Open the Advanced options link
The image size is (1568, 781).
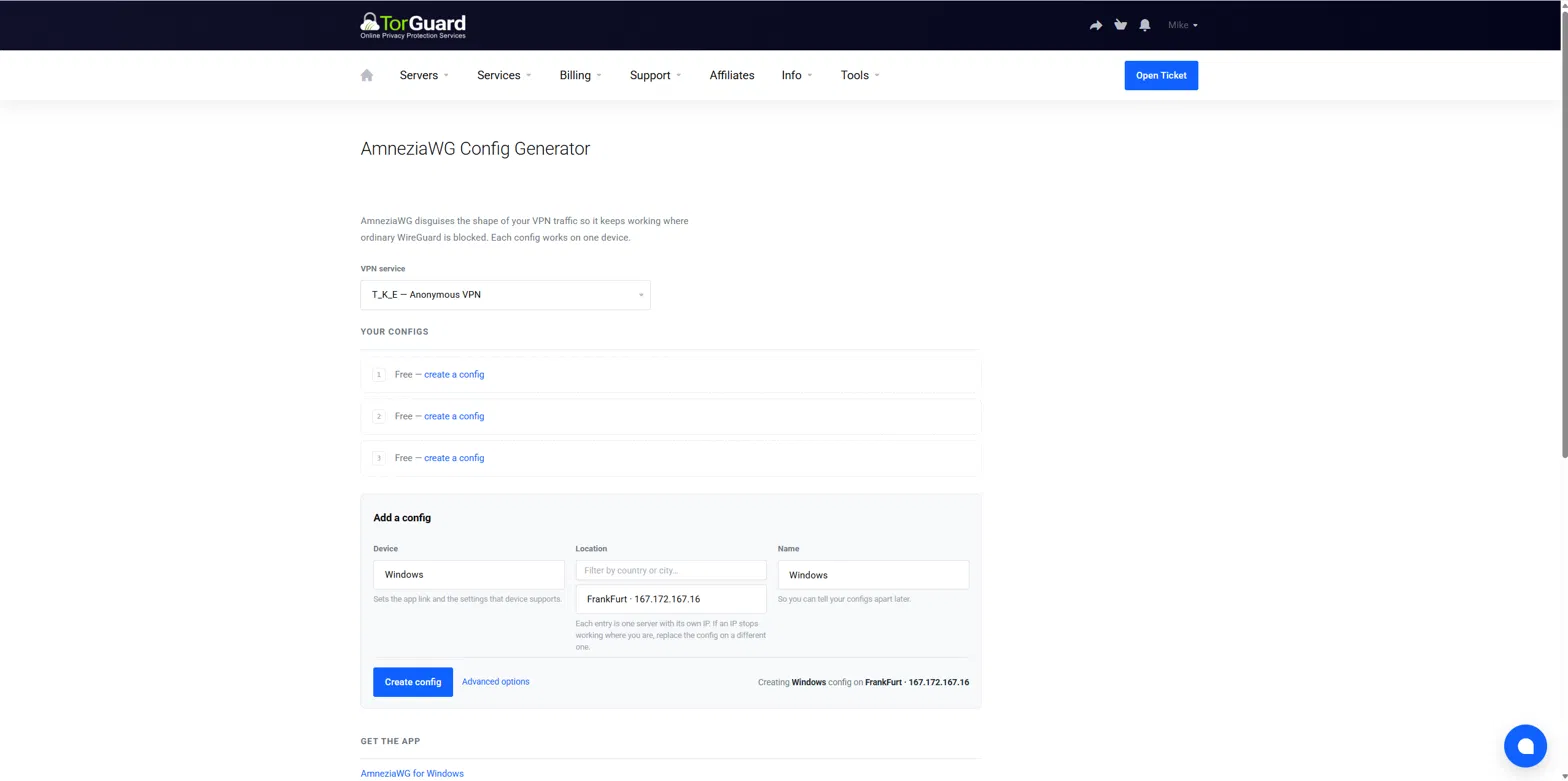(496, 682)
